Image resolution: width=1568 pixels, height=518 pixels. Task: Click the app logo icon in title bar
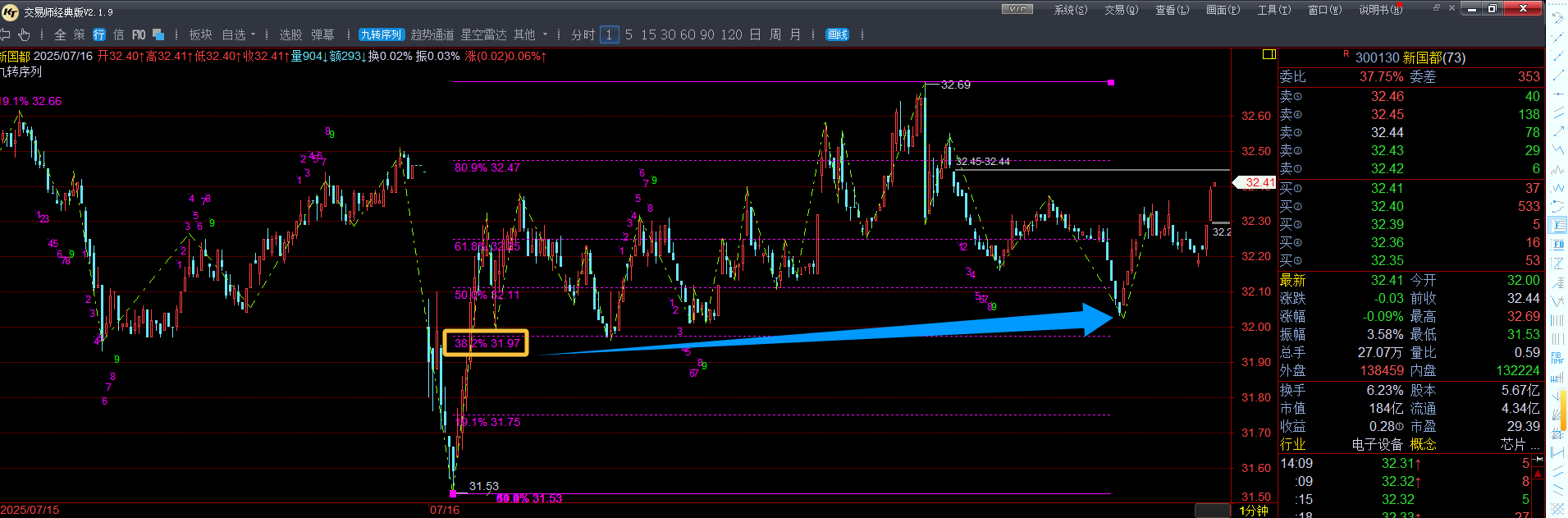10,11
